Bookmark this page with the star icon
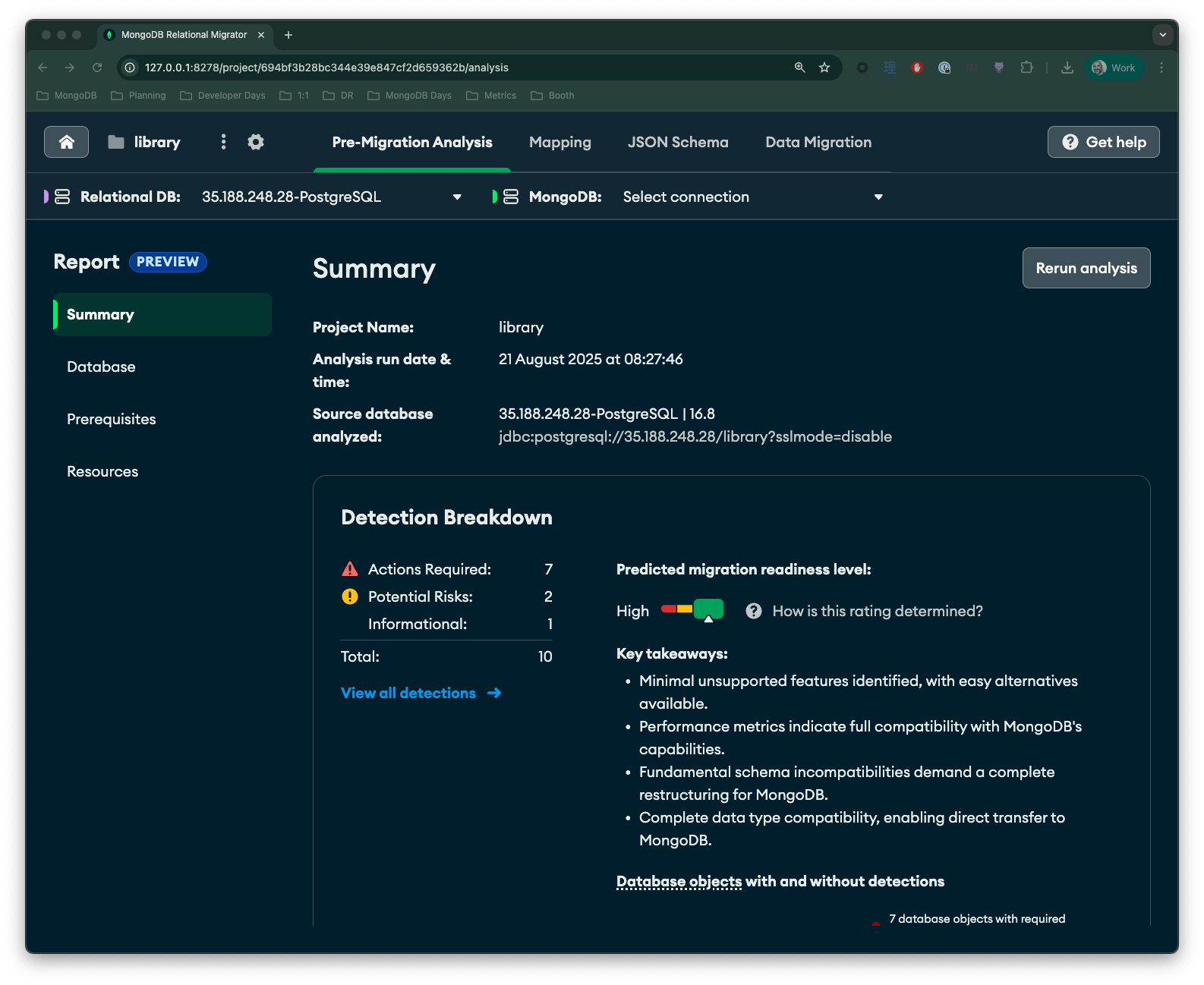 [824, 68]
